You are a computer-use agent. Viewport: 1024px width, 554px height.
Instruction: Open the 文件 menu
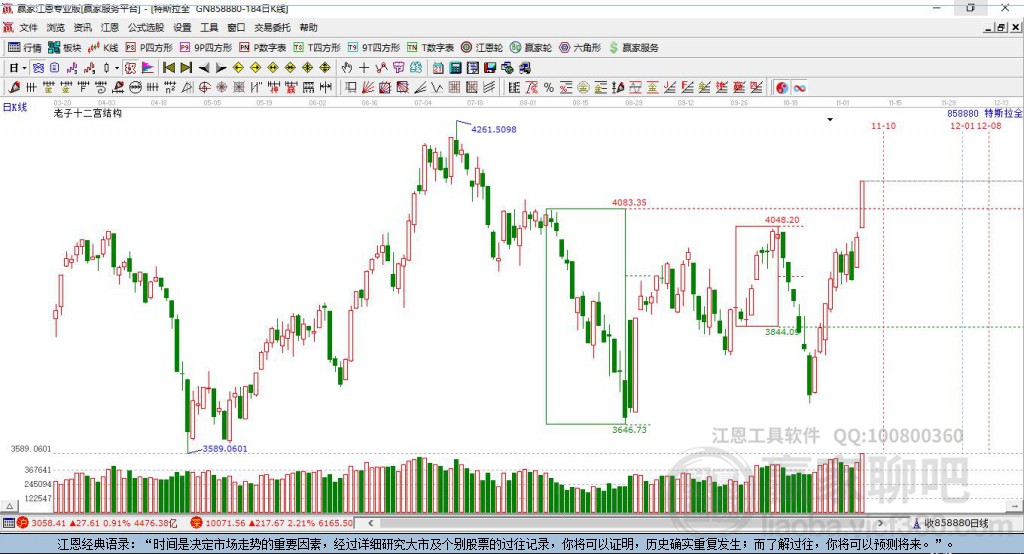[x=28, y=27]
